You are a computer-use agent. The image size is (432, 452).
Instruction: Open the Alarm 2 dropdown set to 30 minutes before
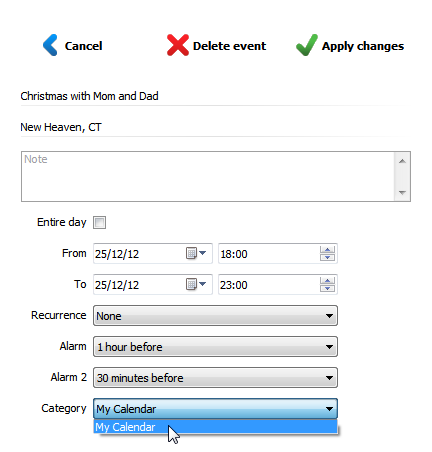(215, 377)
